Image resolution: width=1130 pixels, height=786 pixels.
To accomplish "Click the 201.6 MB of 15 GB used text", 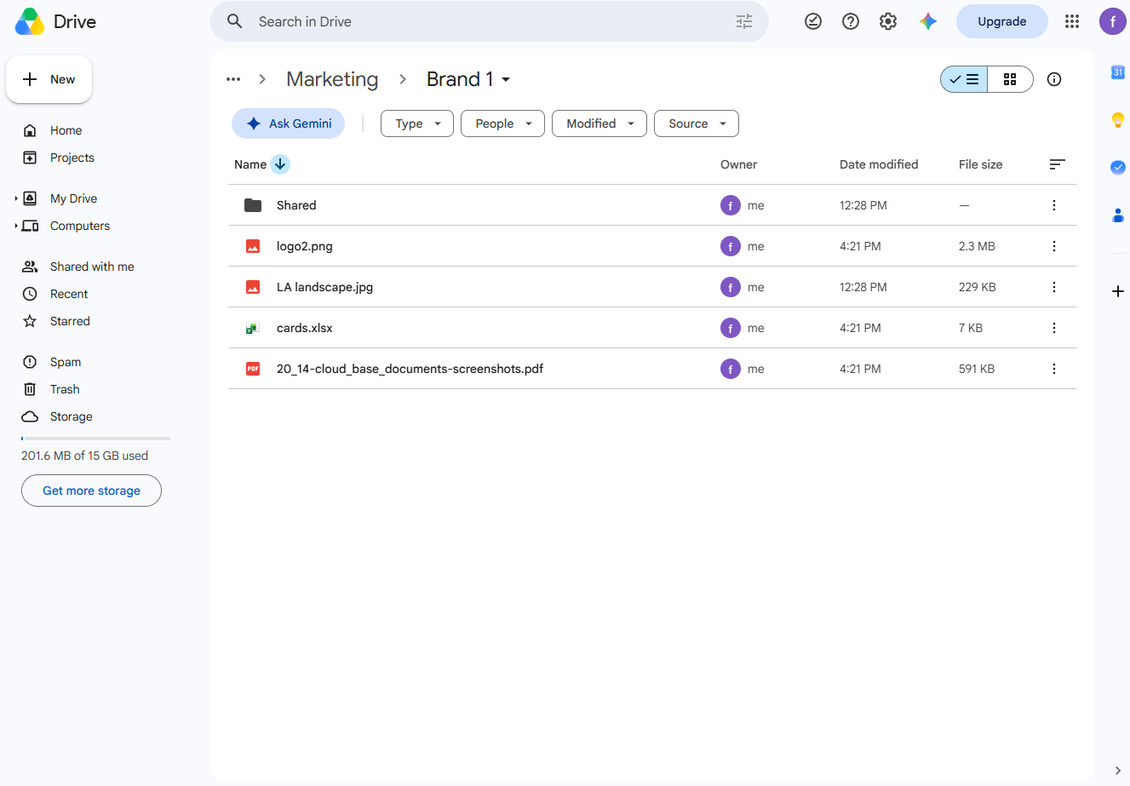I will (84, 456).
